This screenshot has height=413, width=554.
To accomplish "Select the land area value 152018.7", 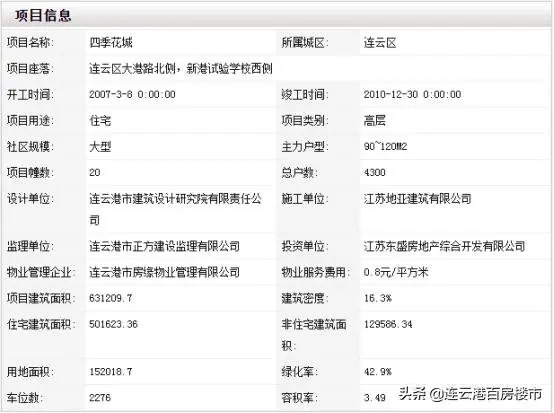I will 111,371.
